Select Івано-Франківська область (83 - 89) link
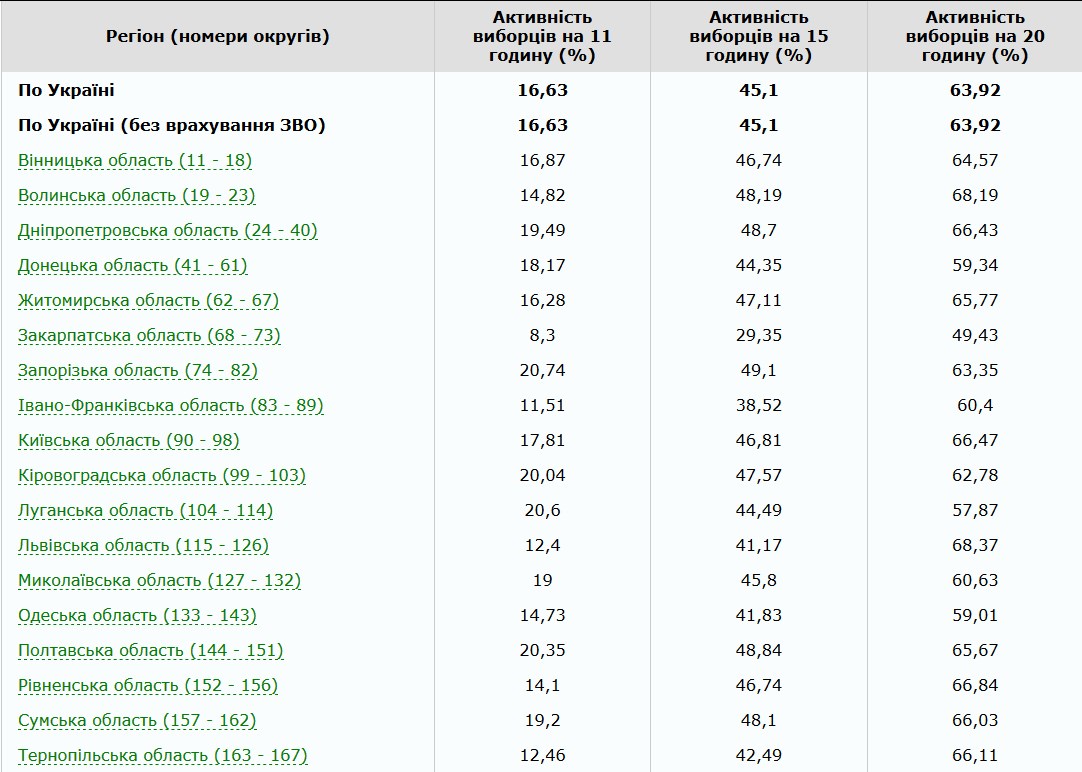Viewport: 1082px width, 772px height. coord(171,405)
